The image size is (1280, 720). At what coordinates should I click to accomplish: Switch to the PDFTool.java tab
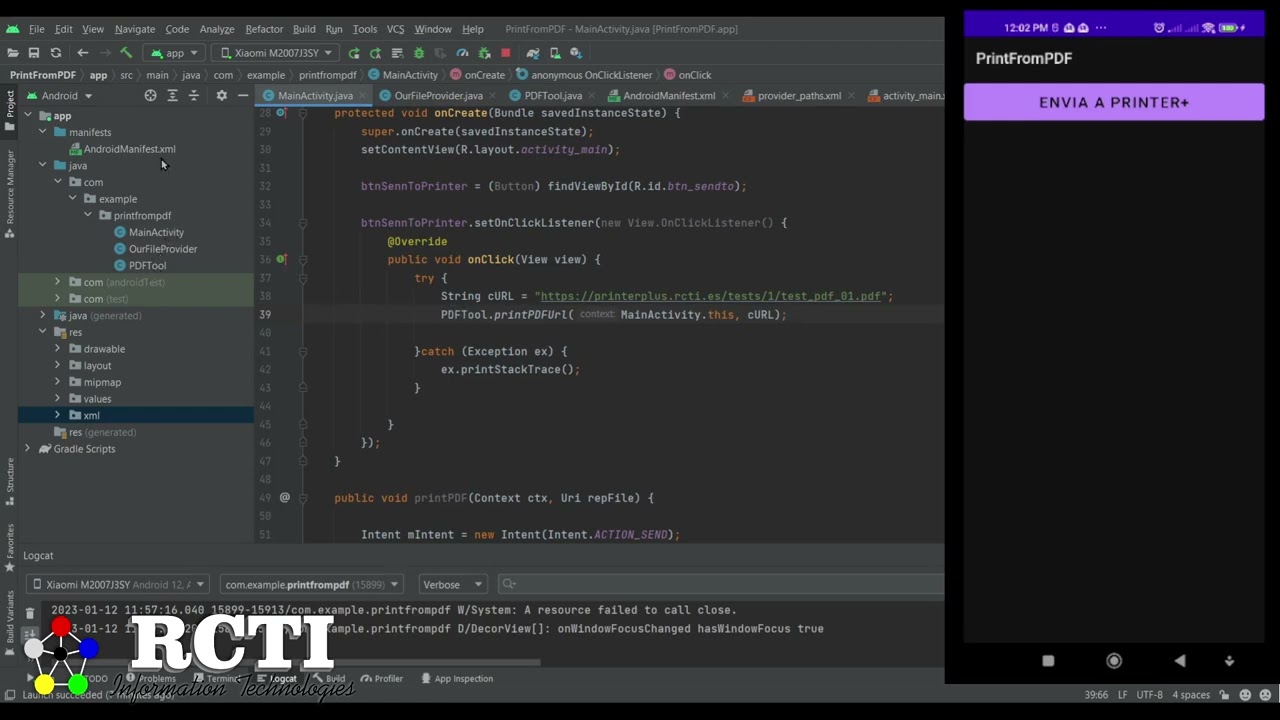[553, 96]
